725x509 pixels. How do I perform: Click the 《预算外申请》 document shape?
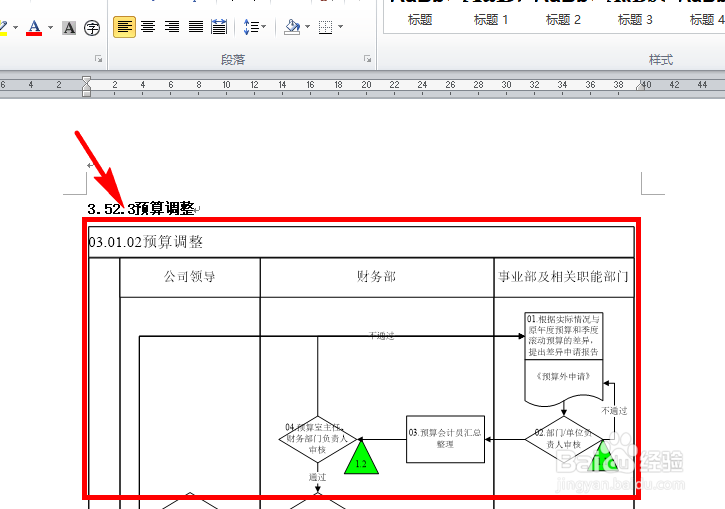(564, 382)
